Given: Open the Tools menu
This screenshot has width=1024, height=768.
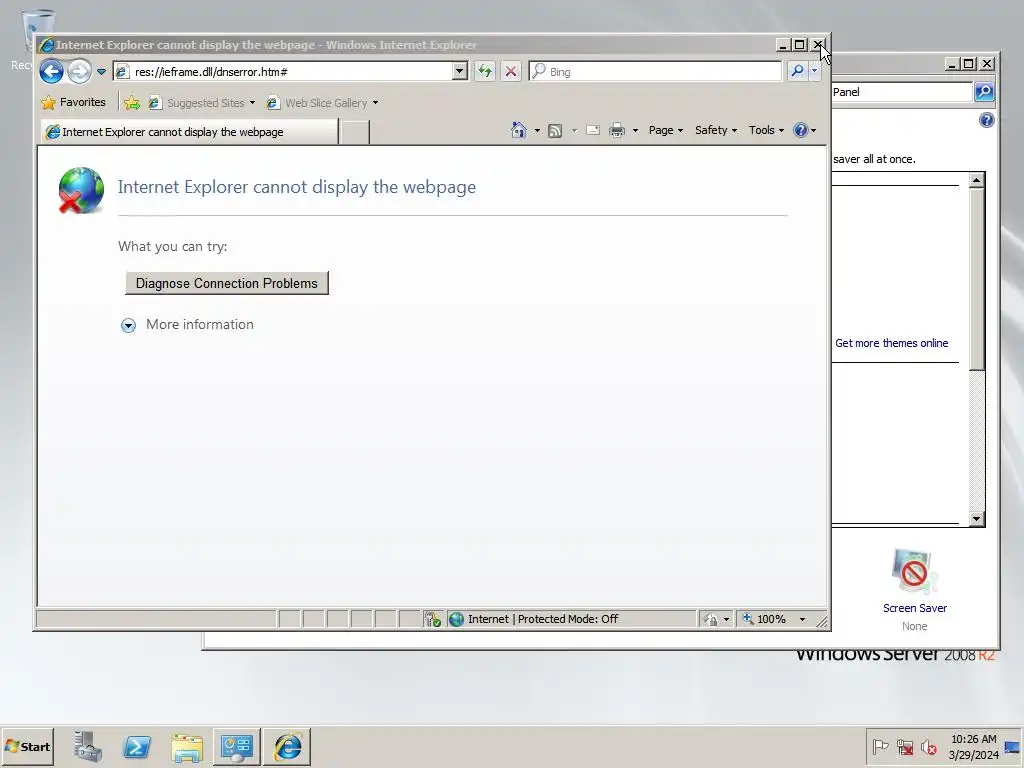Looking at the screenshot, I should coord(766,130).
